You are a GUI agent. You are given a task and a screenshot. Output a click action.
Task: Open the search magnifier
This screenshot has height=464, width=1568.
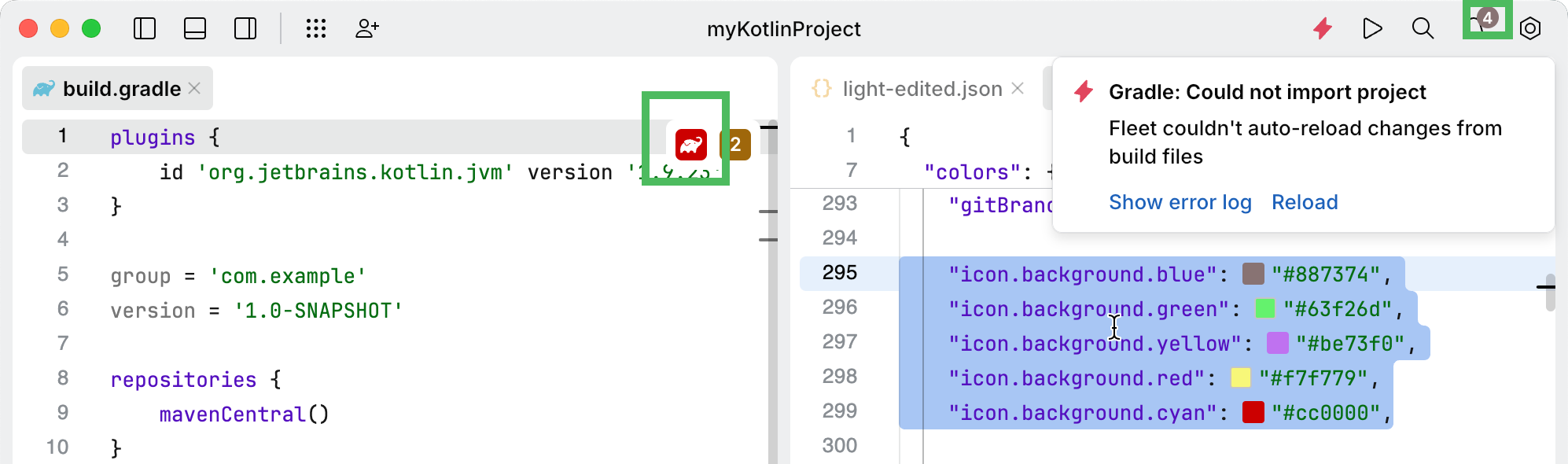pyautogui.click(x=1423, y=29)
